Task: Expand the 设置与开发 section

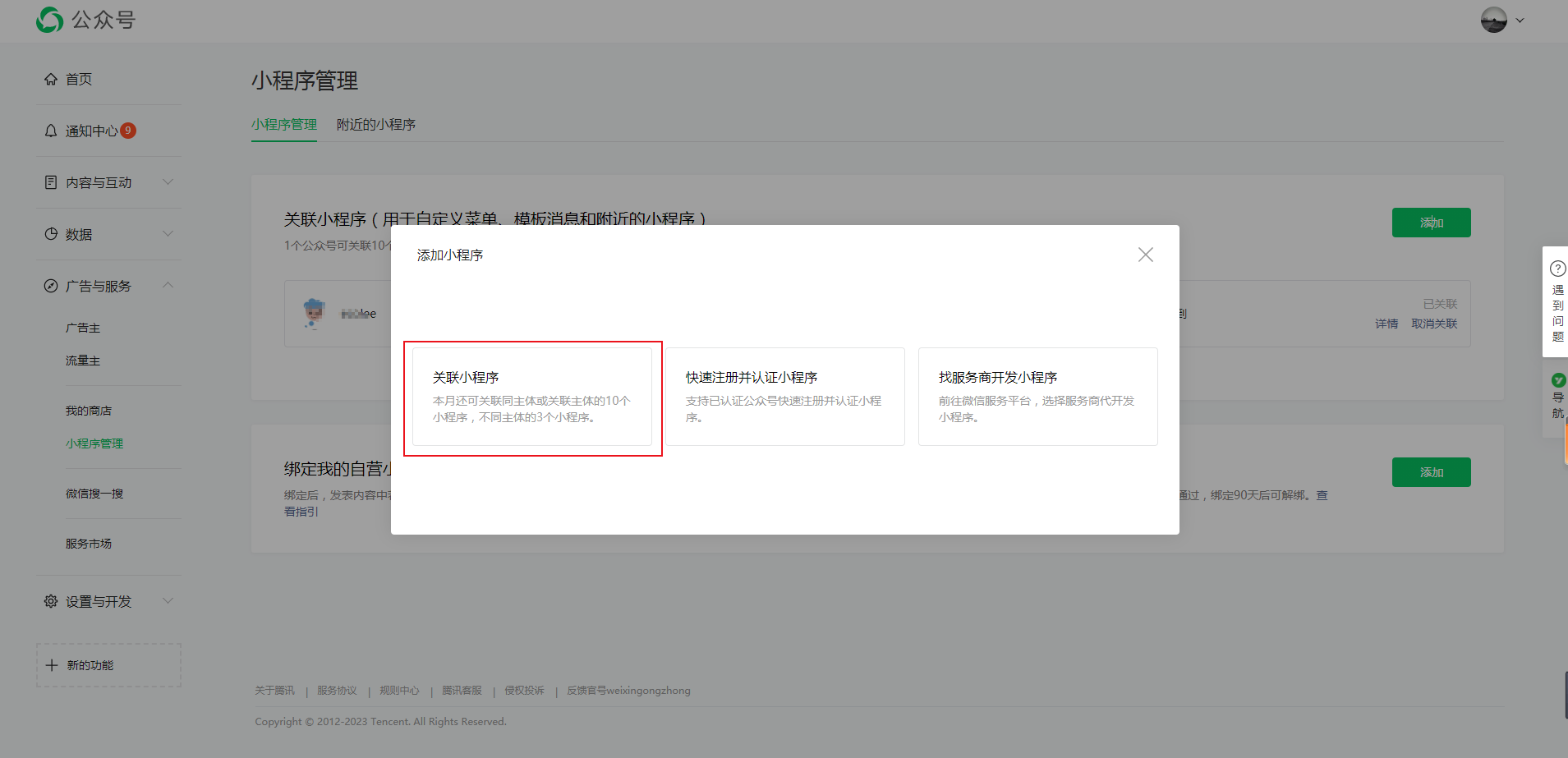Action: 168,601
